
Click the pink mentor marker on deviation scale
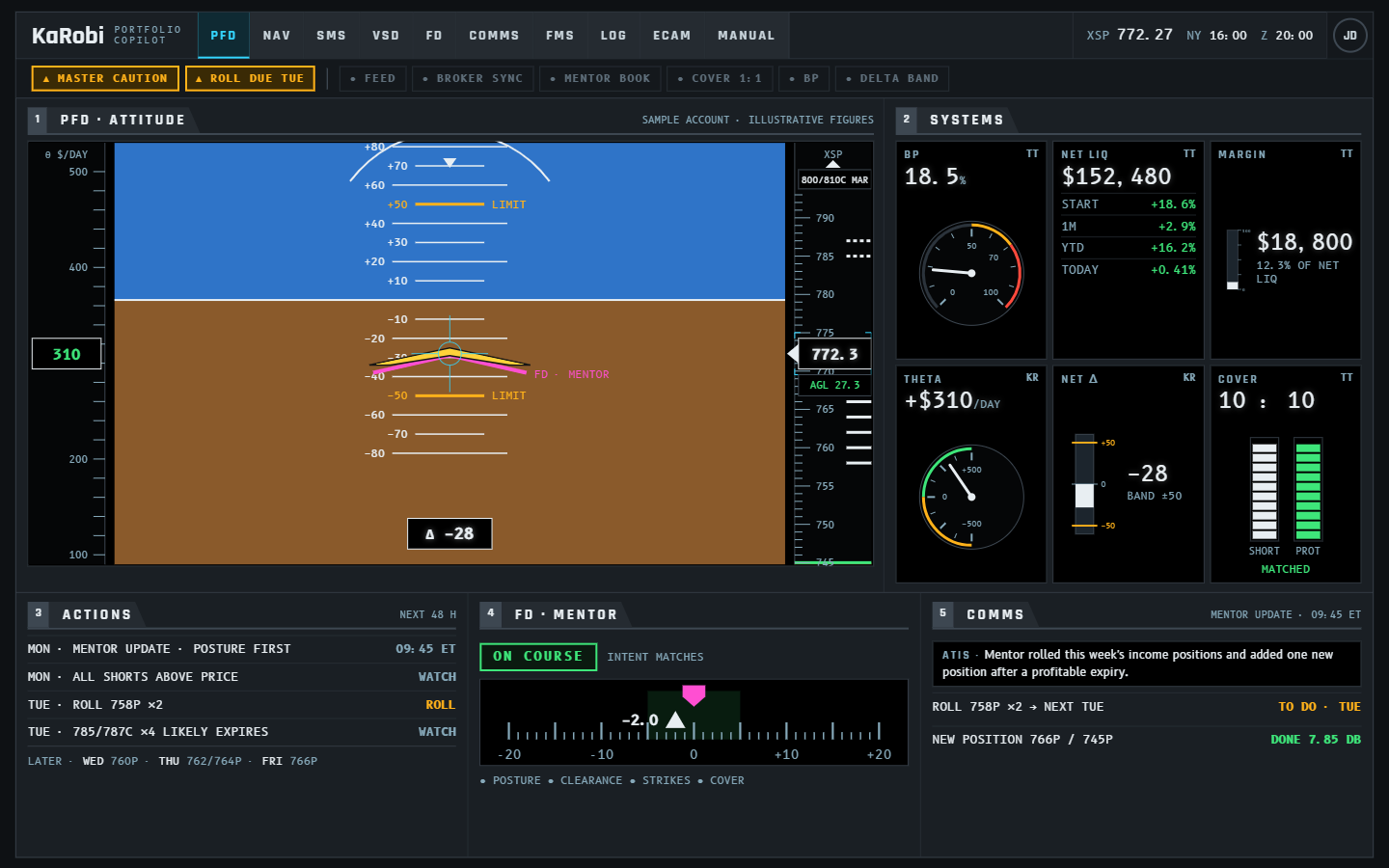click(694, 694)
